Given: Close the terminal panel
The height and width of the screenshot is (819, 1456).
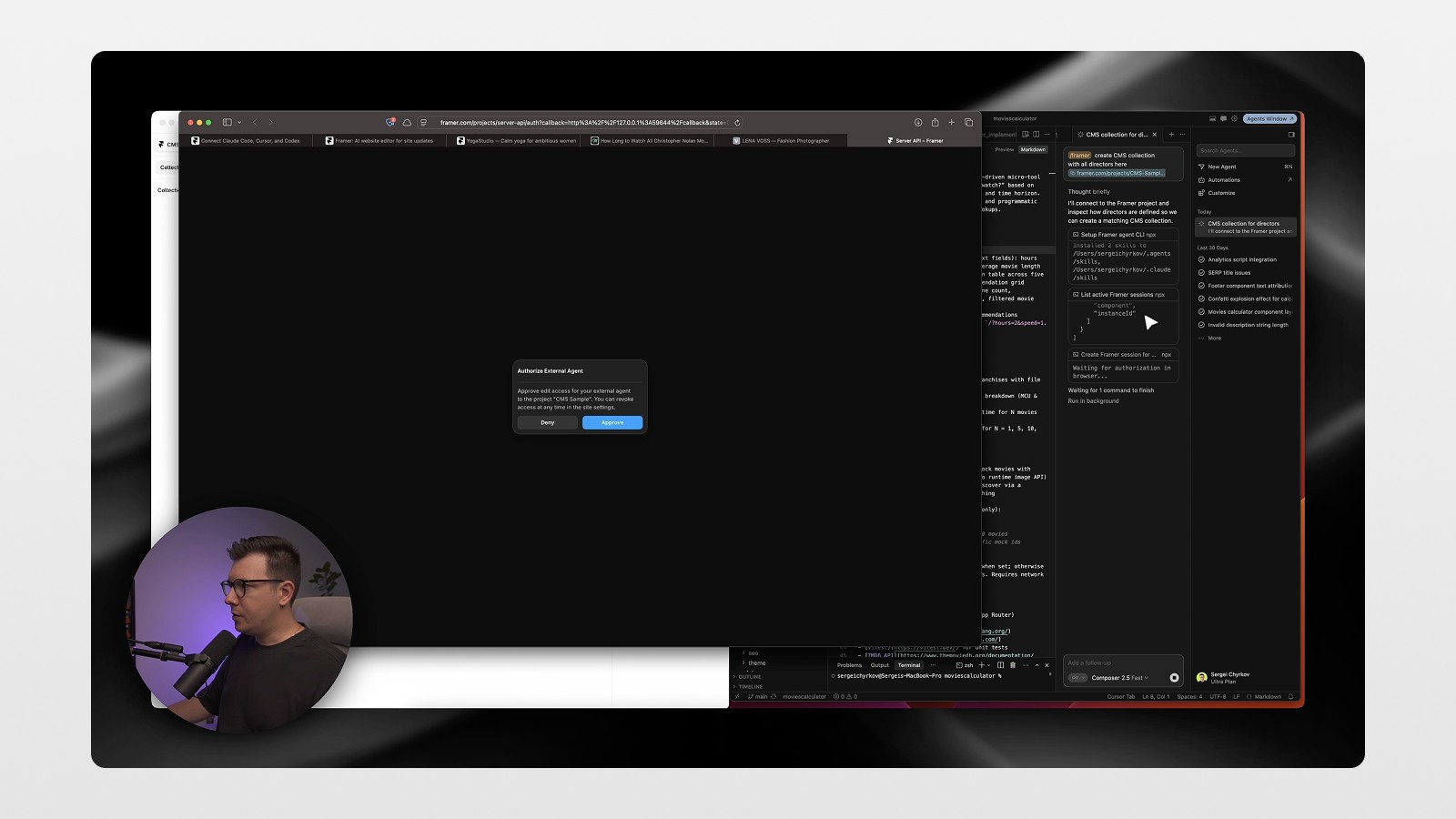Looking at the screenshot, I should pos(1046,665).
